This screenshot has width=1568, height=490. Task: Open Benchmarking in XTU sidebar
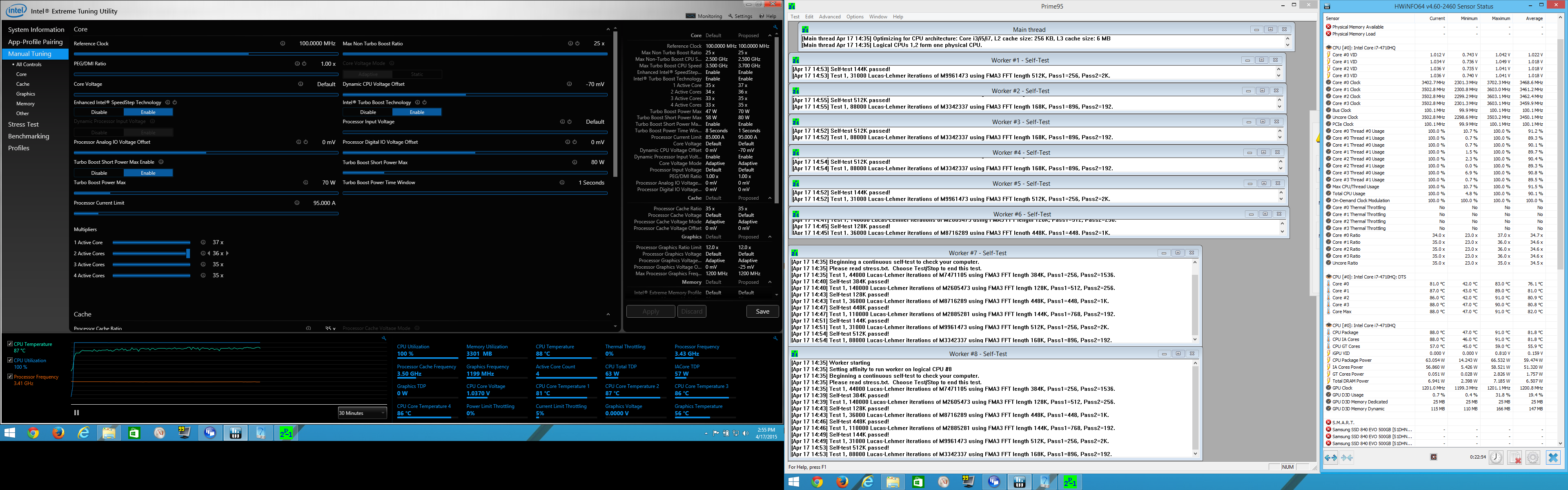tap(29, 136)
